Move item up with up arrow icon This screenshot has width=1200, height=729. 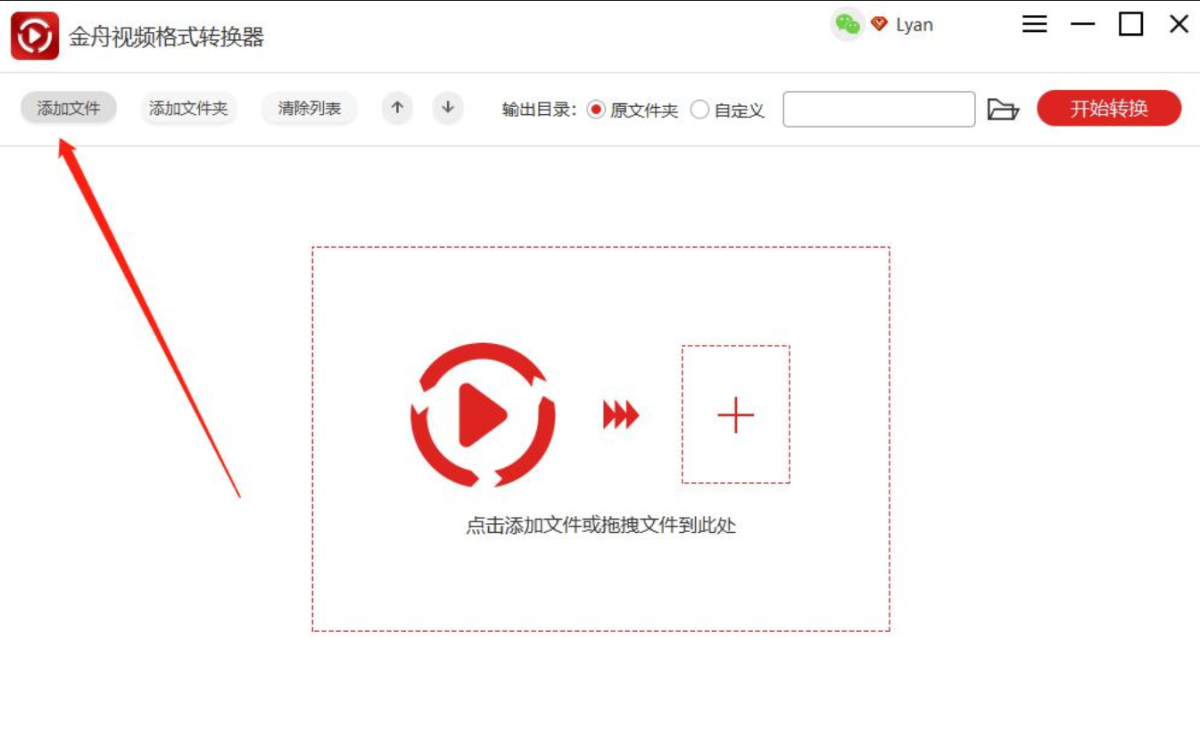pos(397,108)
